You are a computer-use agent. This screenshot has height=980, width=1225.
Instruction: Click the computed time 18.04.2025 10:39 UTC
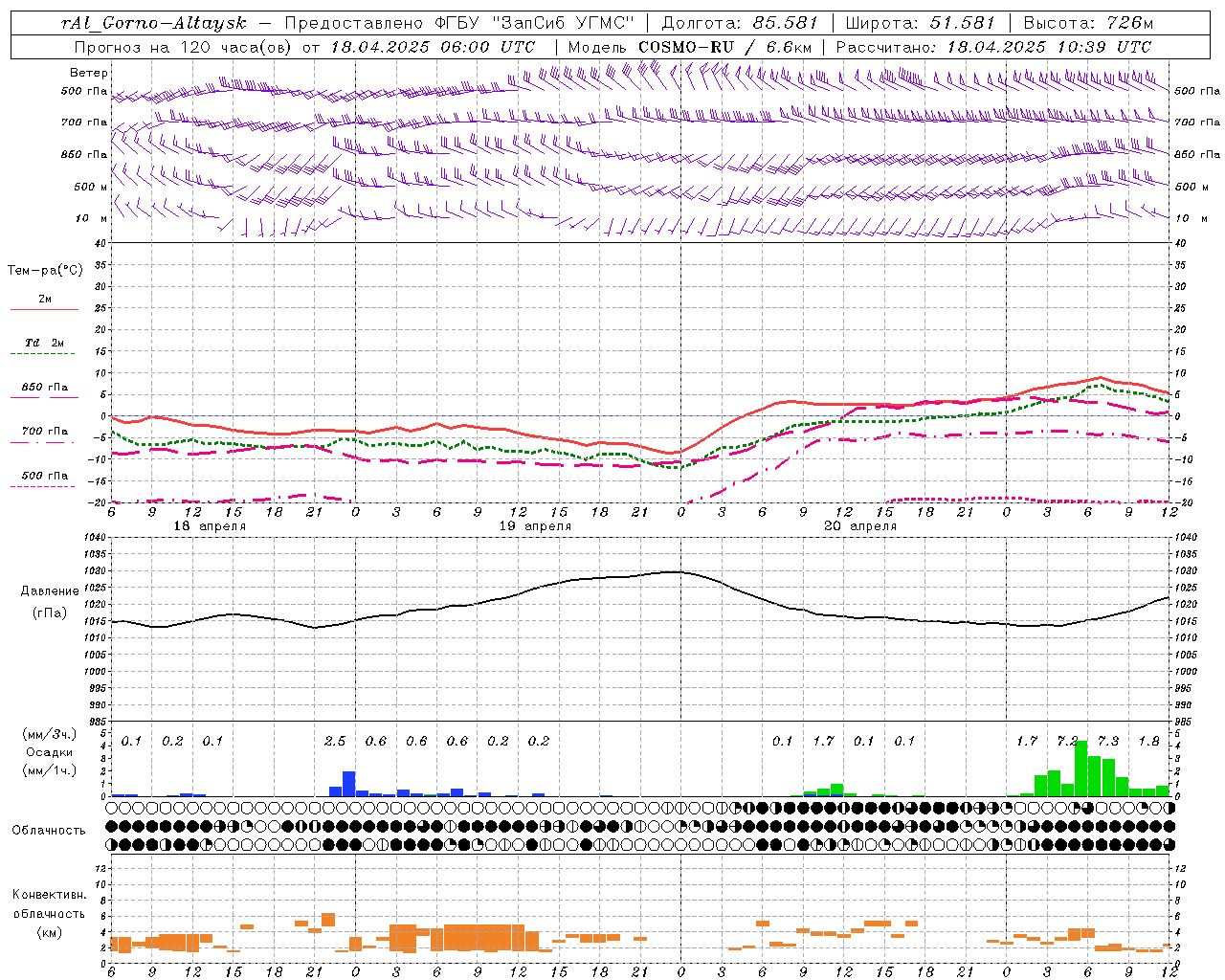(1049, 47)
